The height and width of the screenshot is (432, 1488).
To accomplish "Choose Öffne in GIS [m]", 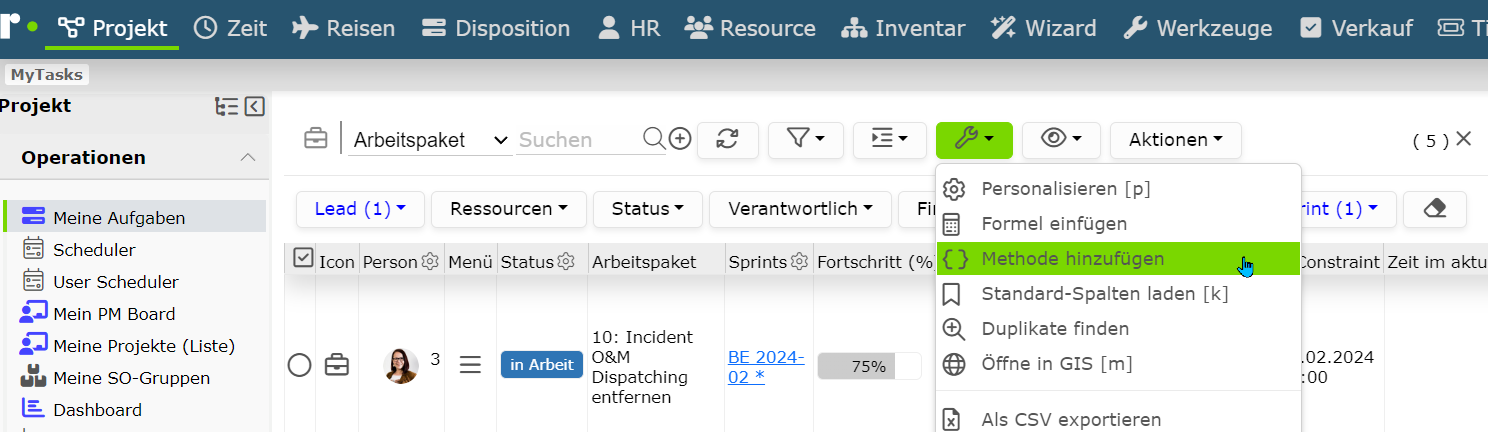I will [1118, 364].
